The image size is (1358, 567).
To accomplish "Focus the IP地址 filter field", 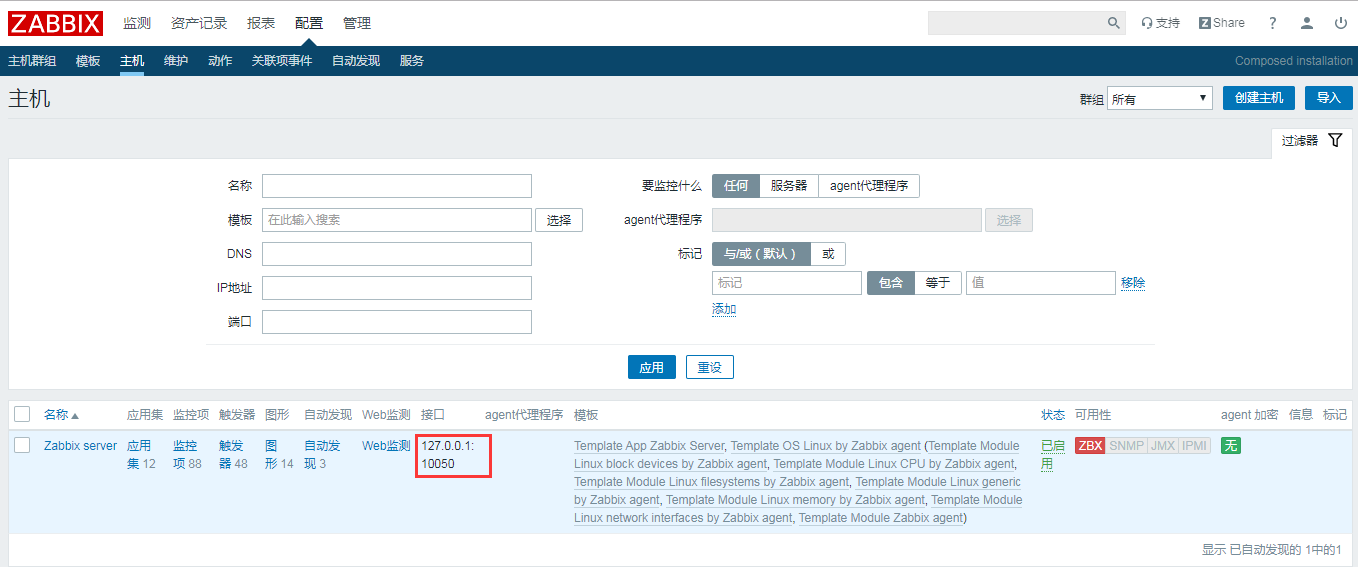I will [397, 288].
